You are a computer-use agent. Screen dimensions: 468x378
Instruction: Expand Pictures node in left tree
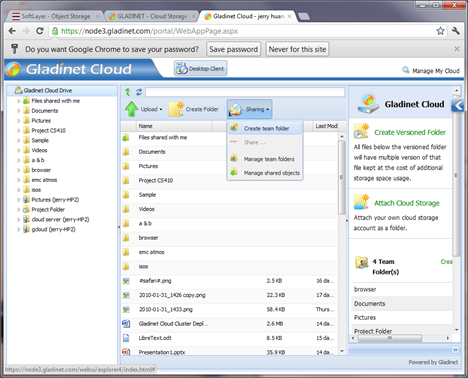19,121
